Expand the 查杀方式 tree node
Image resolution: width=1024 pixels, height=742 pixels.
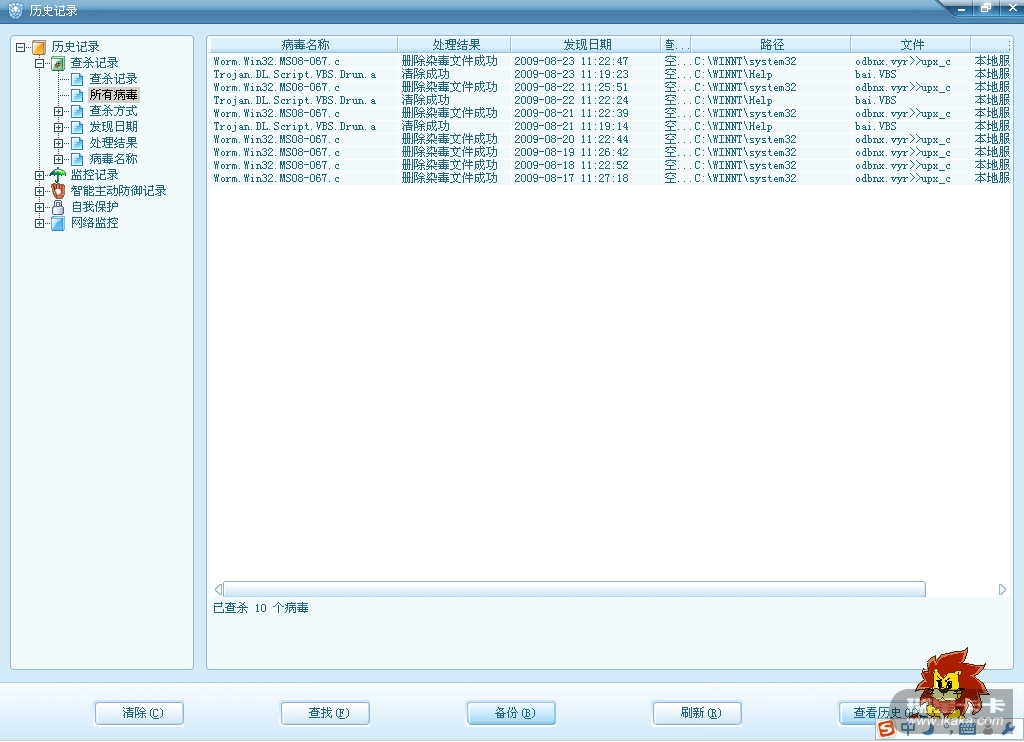pos(59,112)
